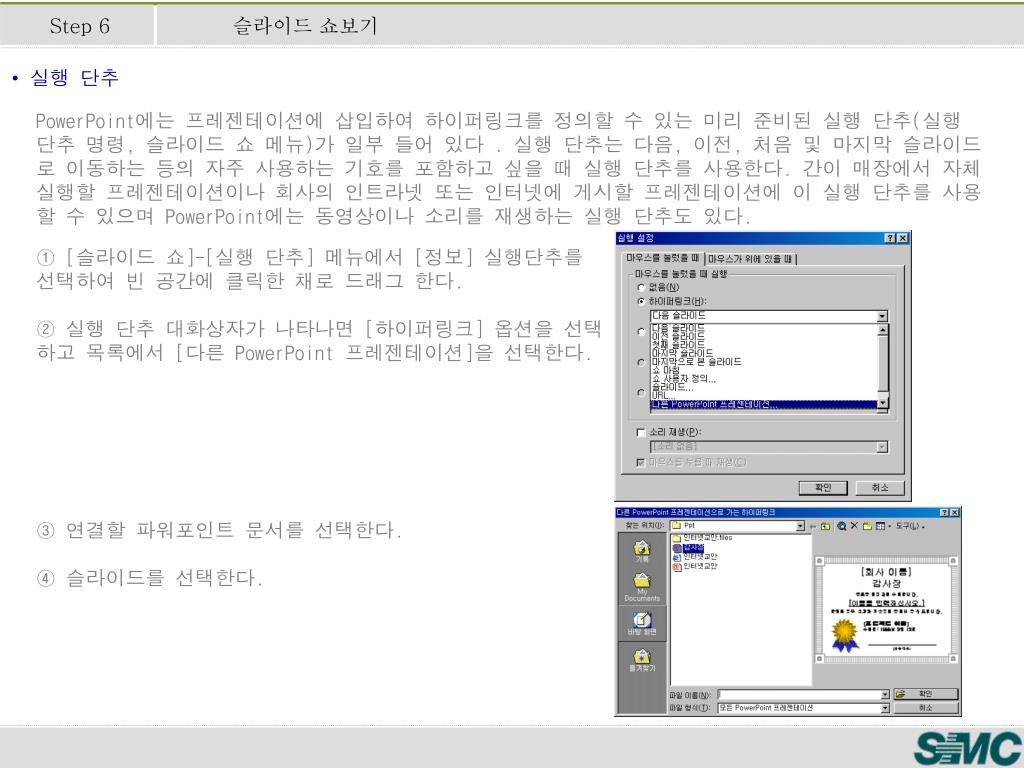Select the 없음(N) radio button
This screenshot has width=1024, height=768.
coord(641,287)
